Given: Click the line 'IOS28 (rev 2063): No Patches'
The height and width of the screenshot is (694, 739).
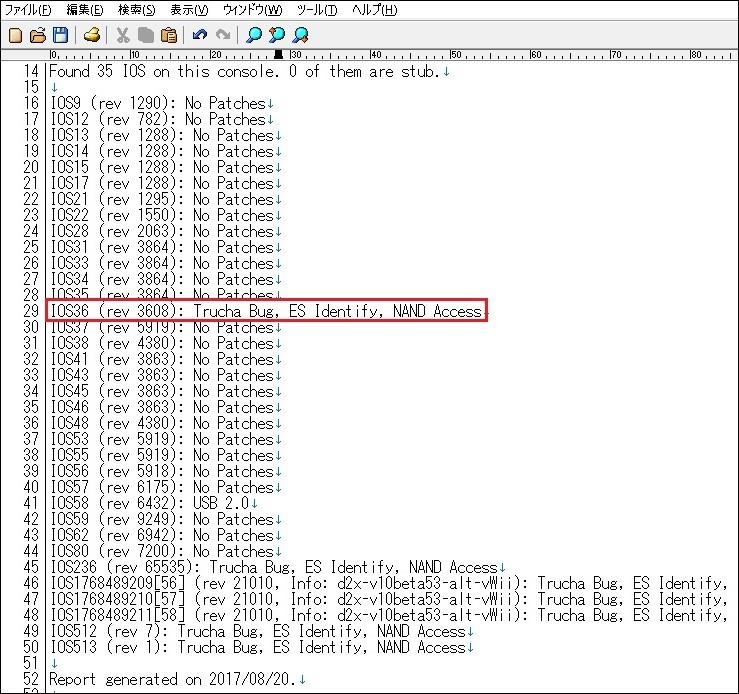Looking at the screenshot, I should pyautogui.click(x=165, y=231).
